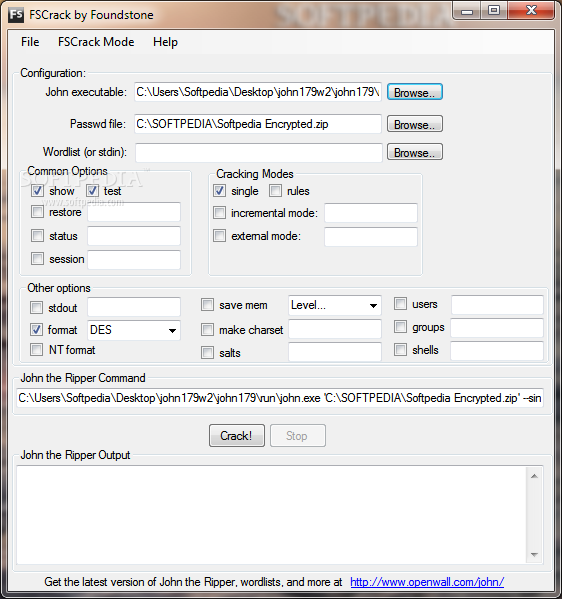Click the Passwd file path field
562x599 pixels.
258,124
